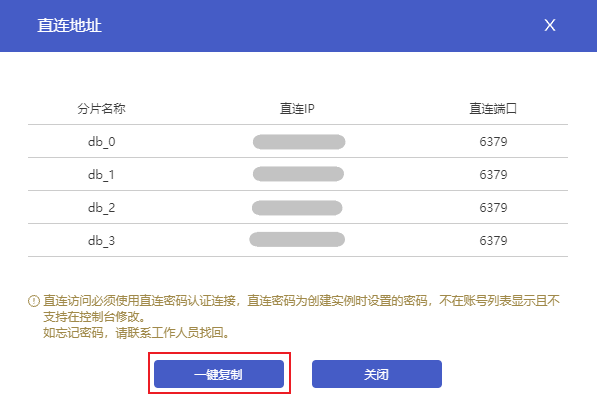Click the 一键复制 button

pyautogui.click(x=219, y=374)
